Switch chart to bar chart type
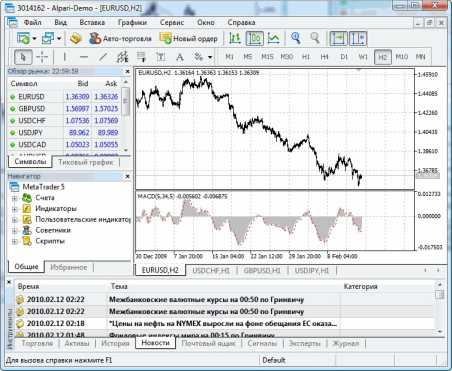This screenshot has height=371, width=452. click(235, 39)
